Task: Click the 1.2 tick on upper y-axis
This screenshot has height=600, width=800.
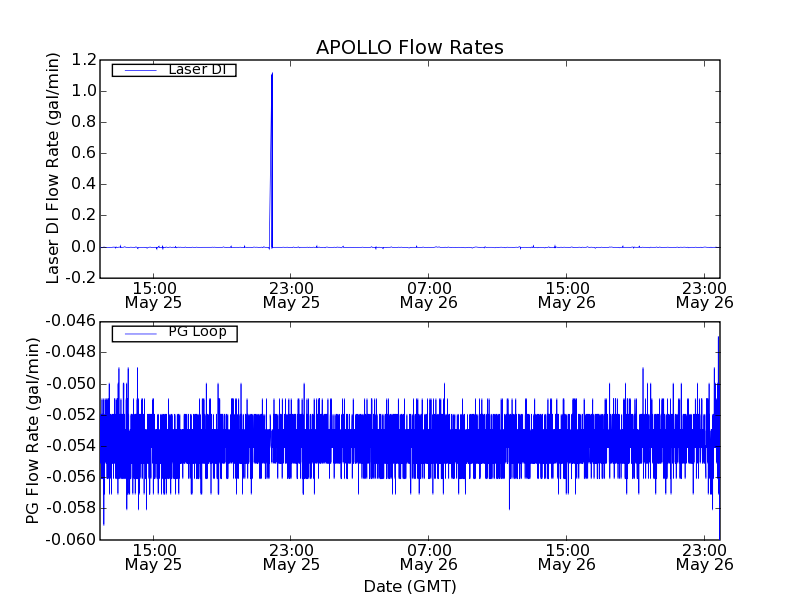Action: pos(83,59)
